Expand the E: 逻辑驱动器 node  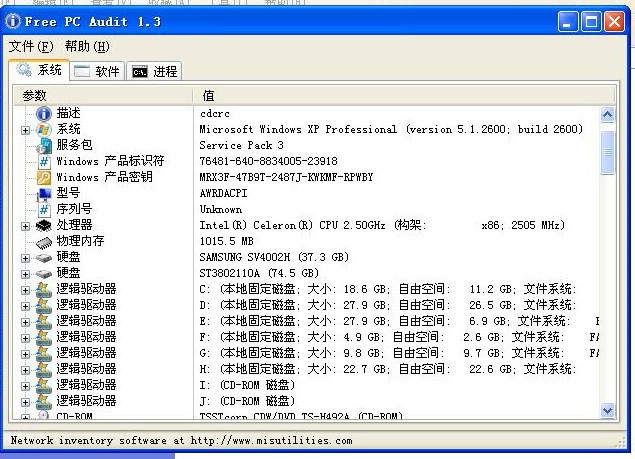point(25,322)
